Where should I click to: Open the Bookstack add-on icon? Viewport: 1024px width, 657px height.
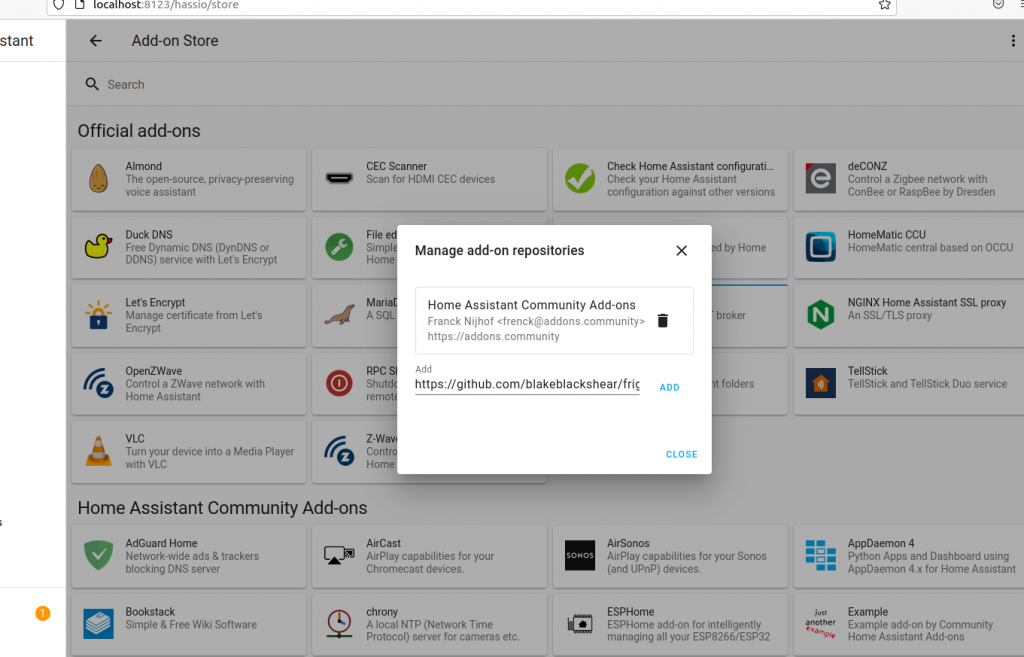coord(99,624)
